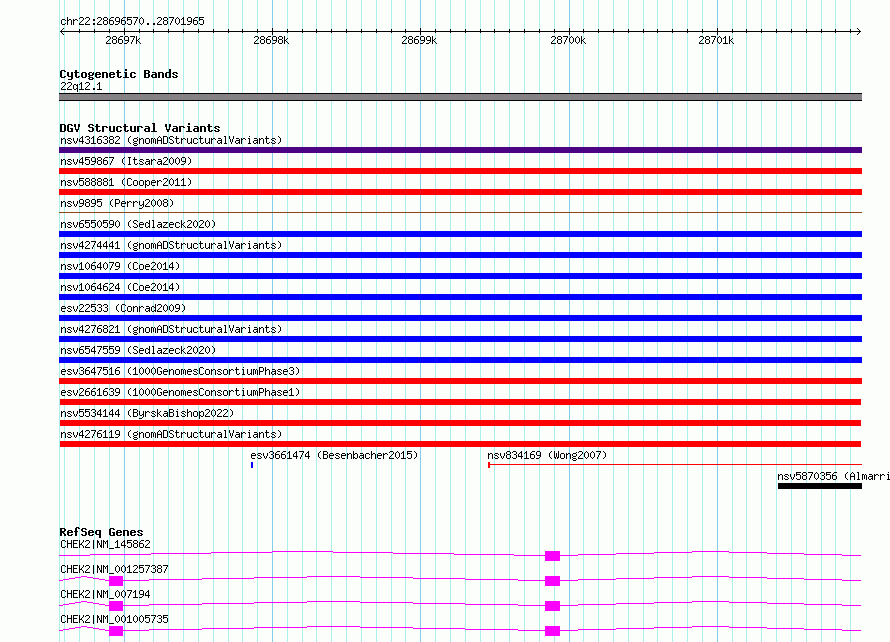Click nsv4276821 (gnomADStructuralVariants) label
The height and width of the screenshot is (642, 890).
(x=171, y=329)
